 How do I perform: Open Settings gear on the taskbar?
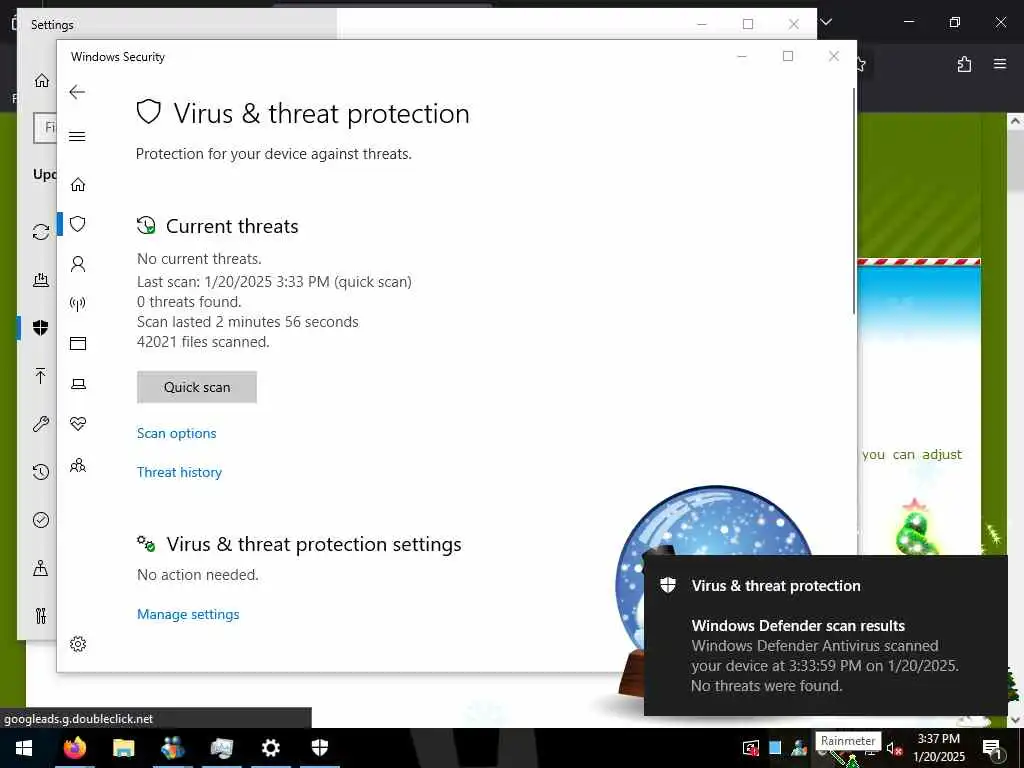coord(270,748)
